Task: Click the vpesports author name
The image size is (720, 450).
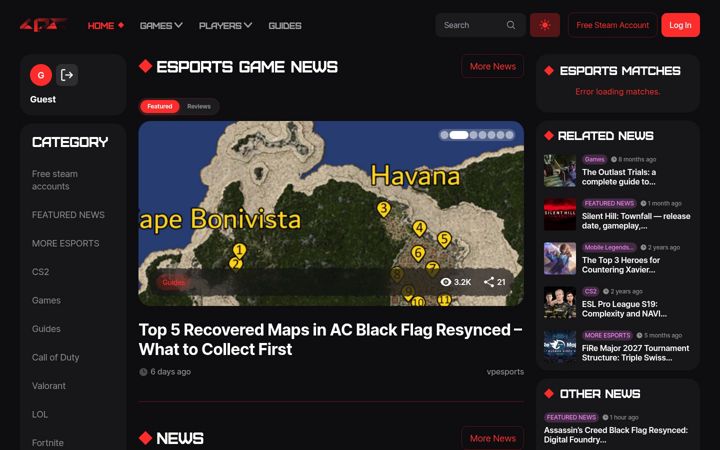Action: [x=505, y=371]
